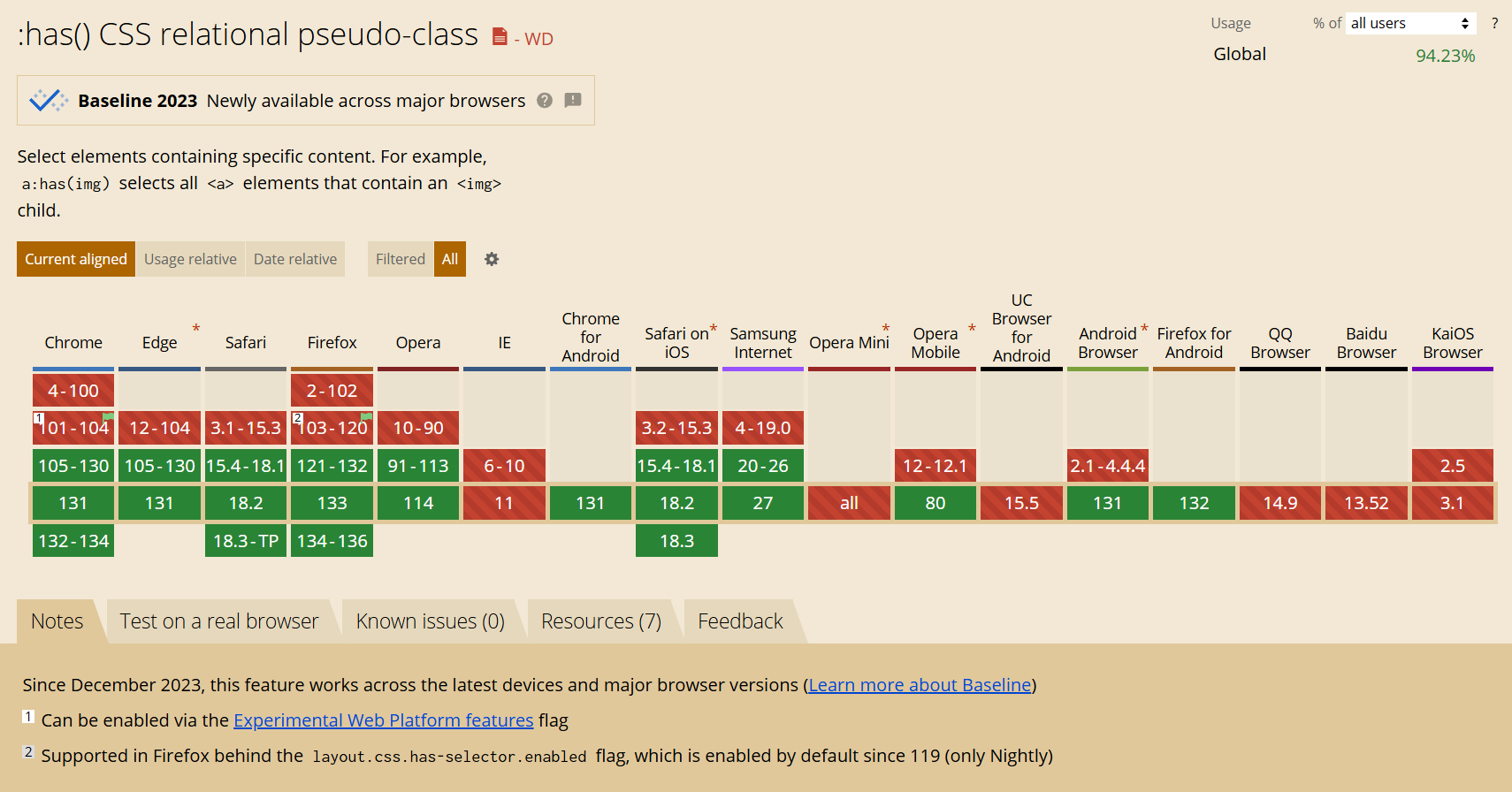Open the Known issues tab
This screenshot has height=792, width=1512.
tap(429, 621)
